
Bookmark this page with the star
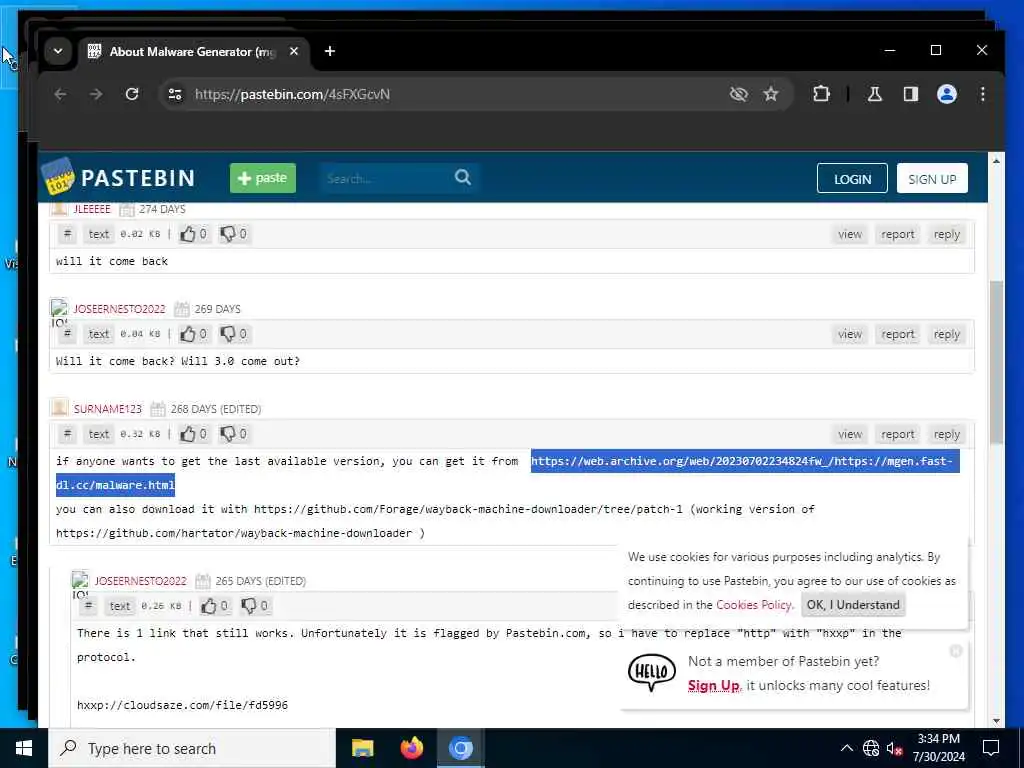pyautogui.click(x=771, y=94)
